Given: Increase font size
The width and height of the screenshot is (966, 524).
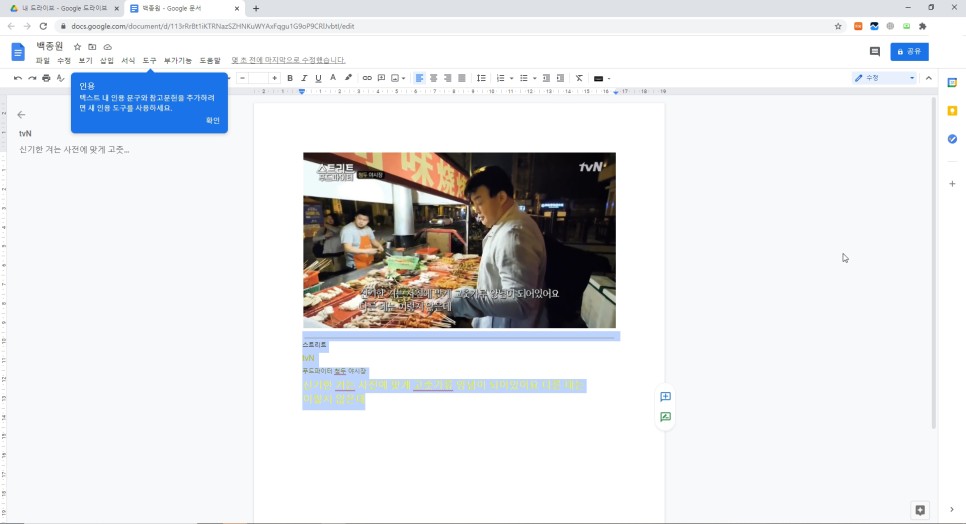Looking at the screenshot, I should tap(275, 78).
